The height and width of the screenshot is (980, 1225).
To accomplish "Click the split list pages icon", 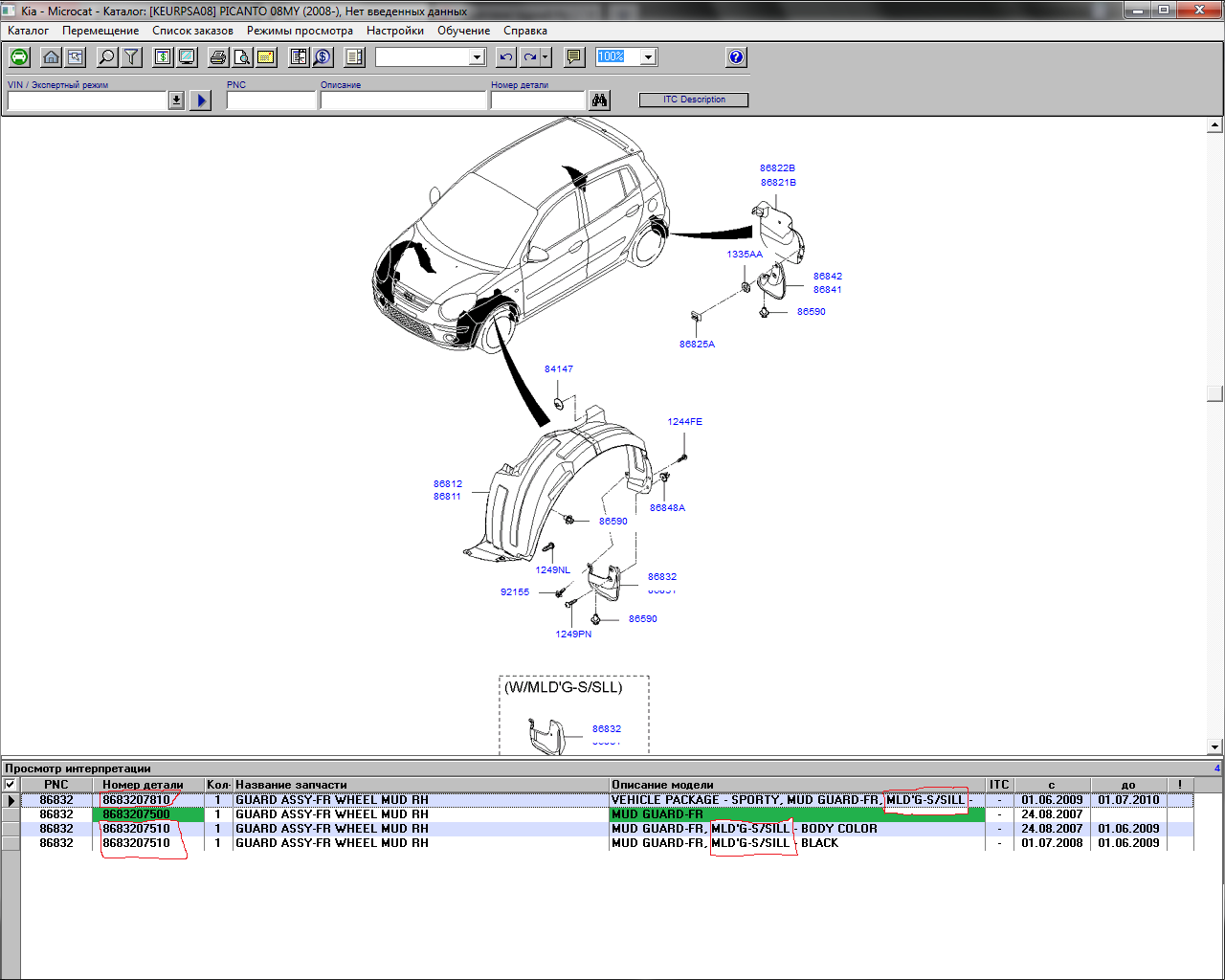I will pos(354,57).
